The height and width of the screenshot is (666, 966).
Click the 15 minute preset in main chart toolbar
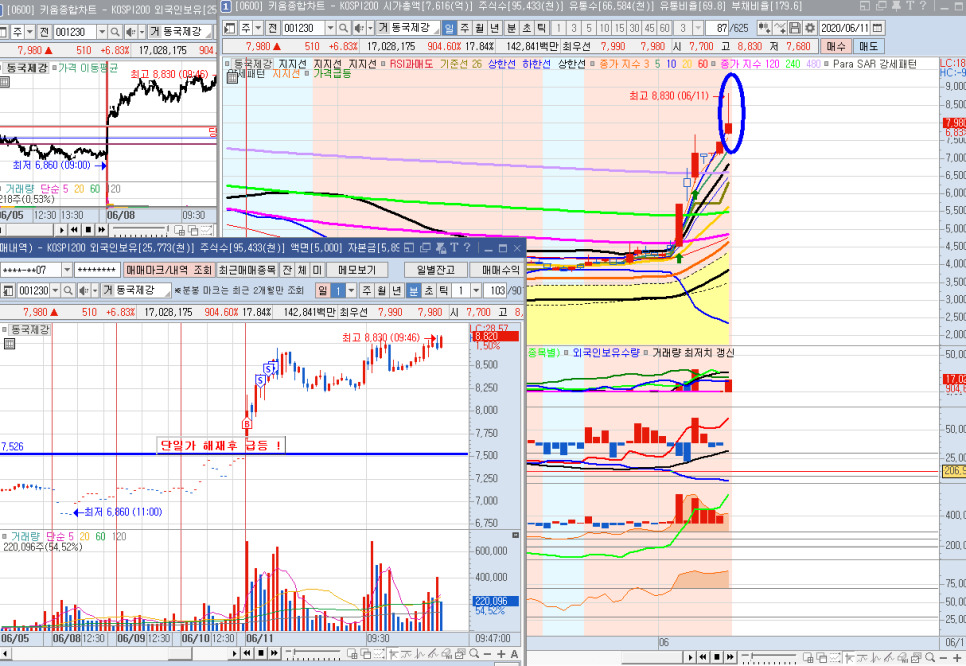coord(619,28)
